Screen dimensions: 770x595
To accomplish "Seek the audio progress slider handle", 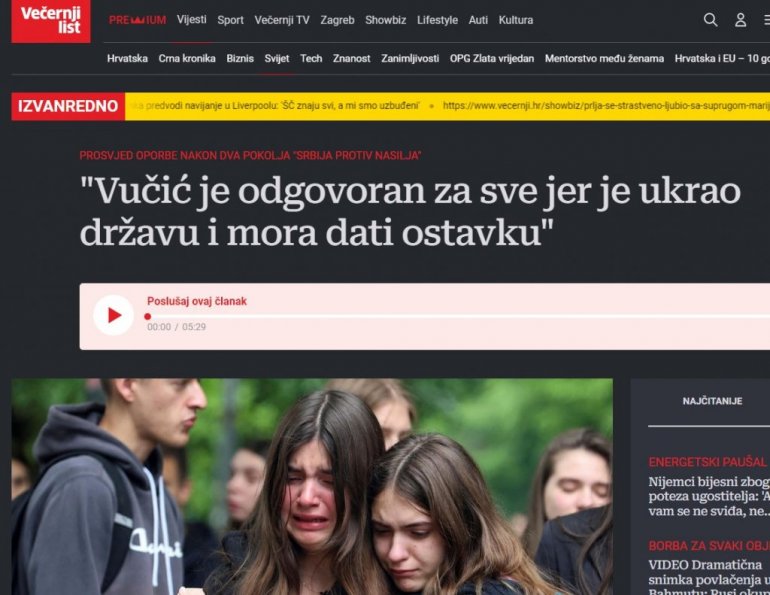I will tap(147, 317).
